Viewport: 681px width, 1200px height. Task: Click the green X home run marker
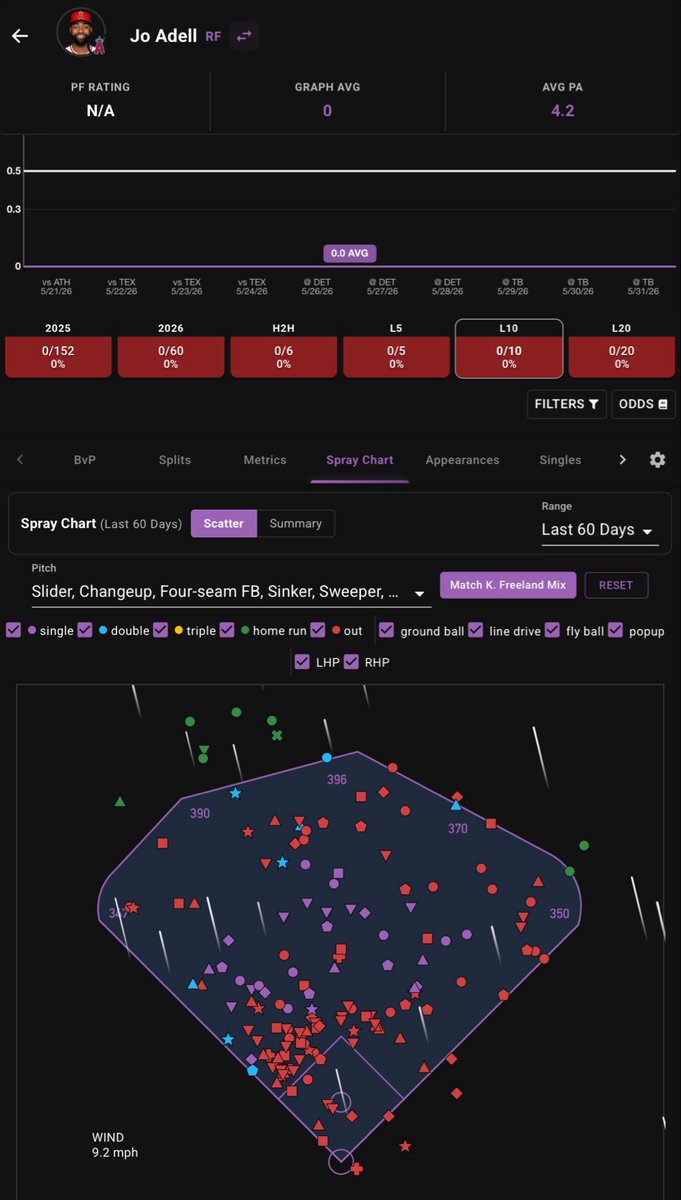[x=277, y=735]
